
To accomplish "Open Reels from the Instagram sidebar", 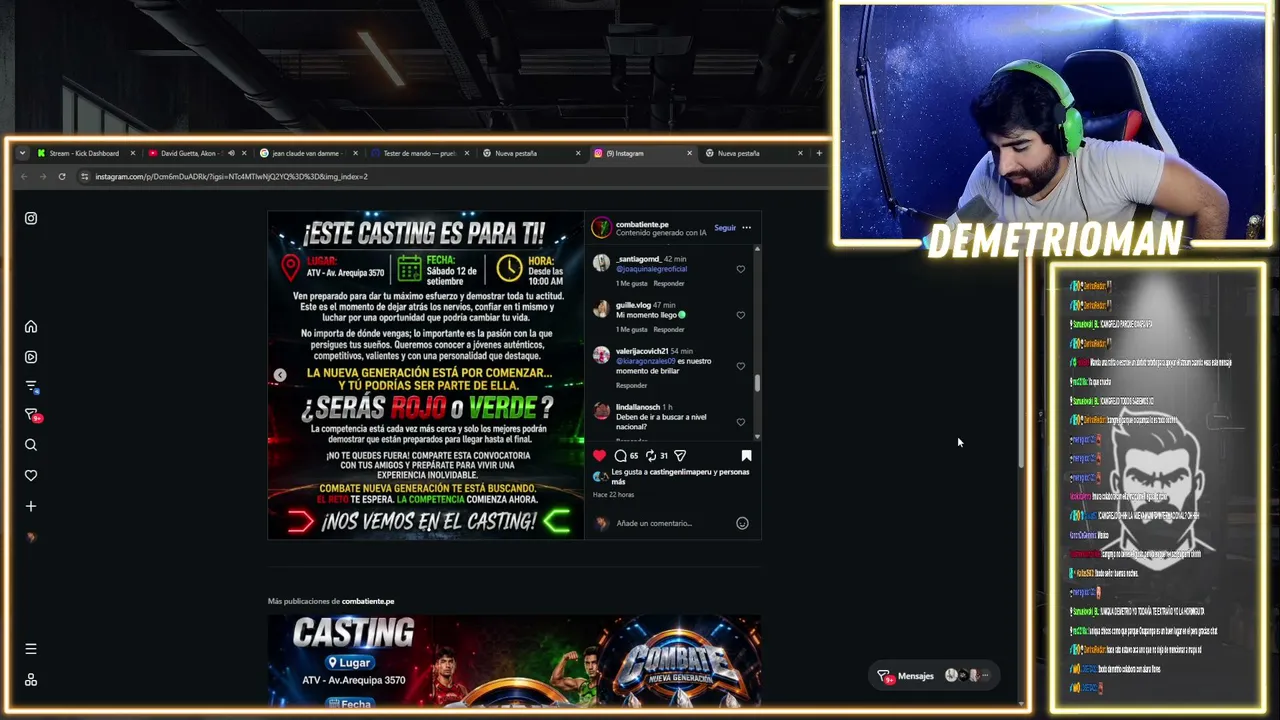I will click(31, 357).
